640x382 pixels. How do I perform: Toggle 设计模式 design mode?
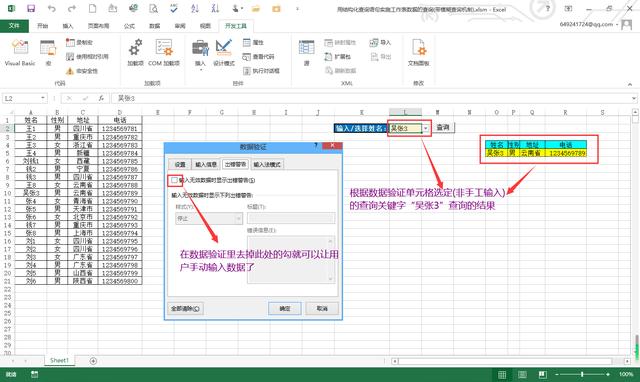click(224, 52)
